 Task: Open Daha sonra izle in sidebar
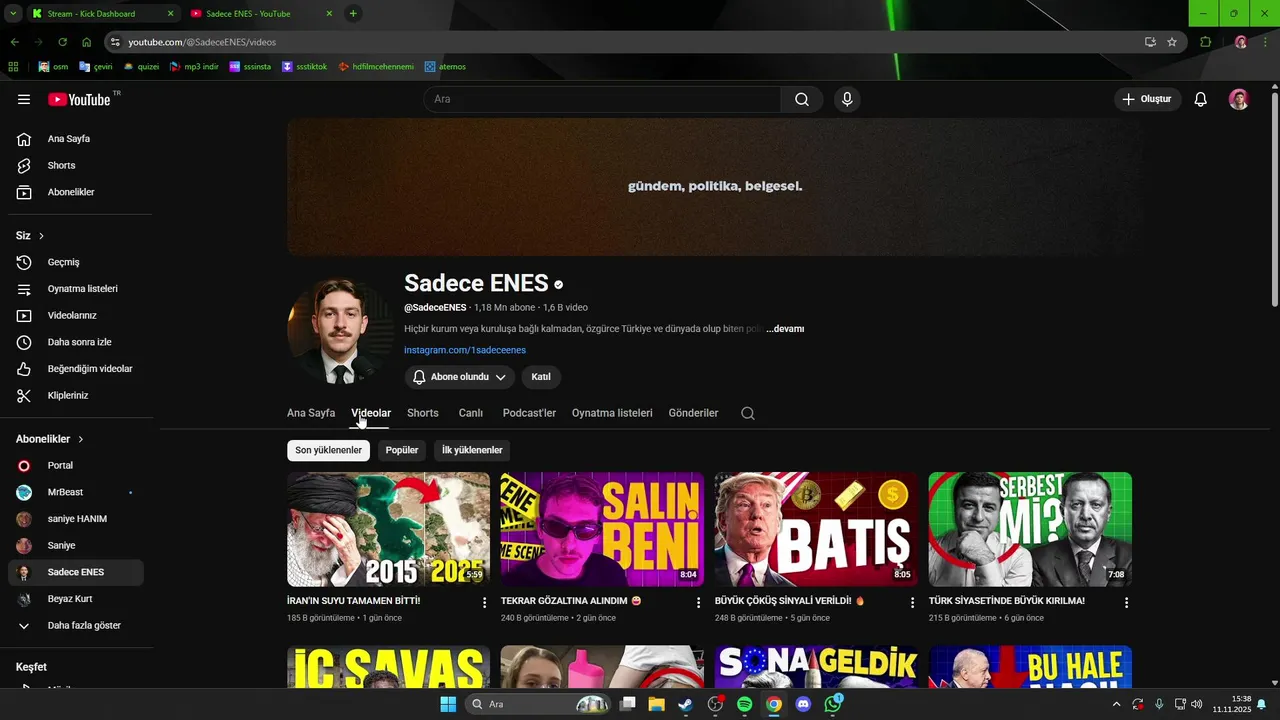pyautogui.click(x=76, y=342)
